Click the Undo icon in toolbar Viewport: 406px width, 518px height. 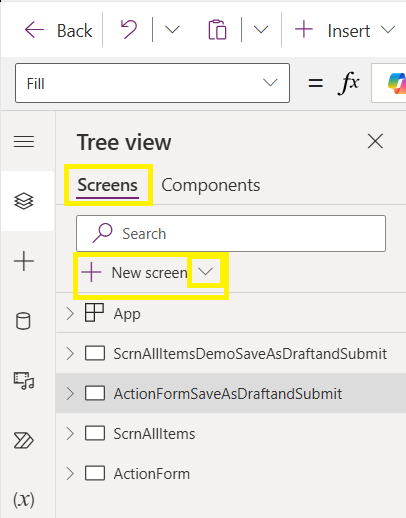[x=129, y=29]
